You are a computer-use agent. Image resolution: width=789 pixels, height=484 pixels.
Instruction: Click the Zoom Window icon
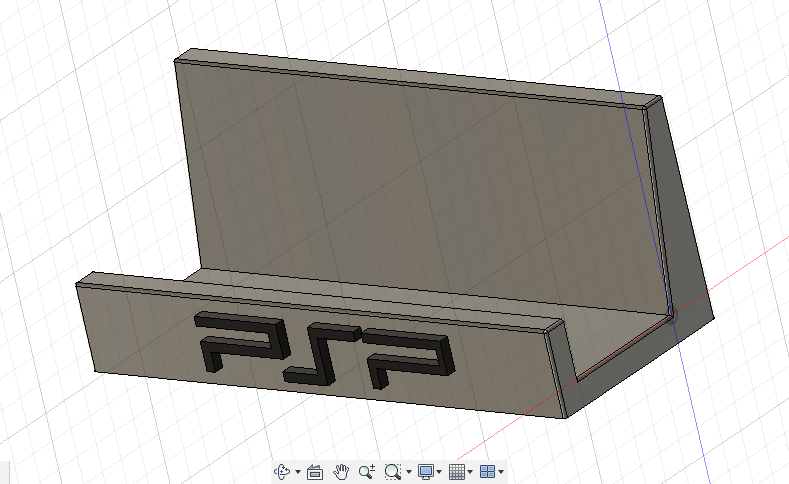(x=392, y=471)
